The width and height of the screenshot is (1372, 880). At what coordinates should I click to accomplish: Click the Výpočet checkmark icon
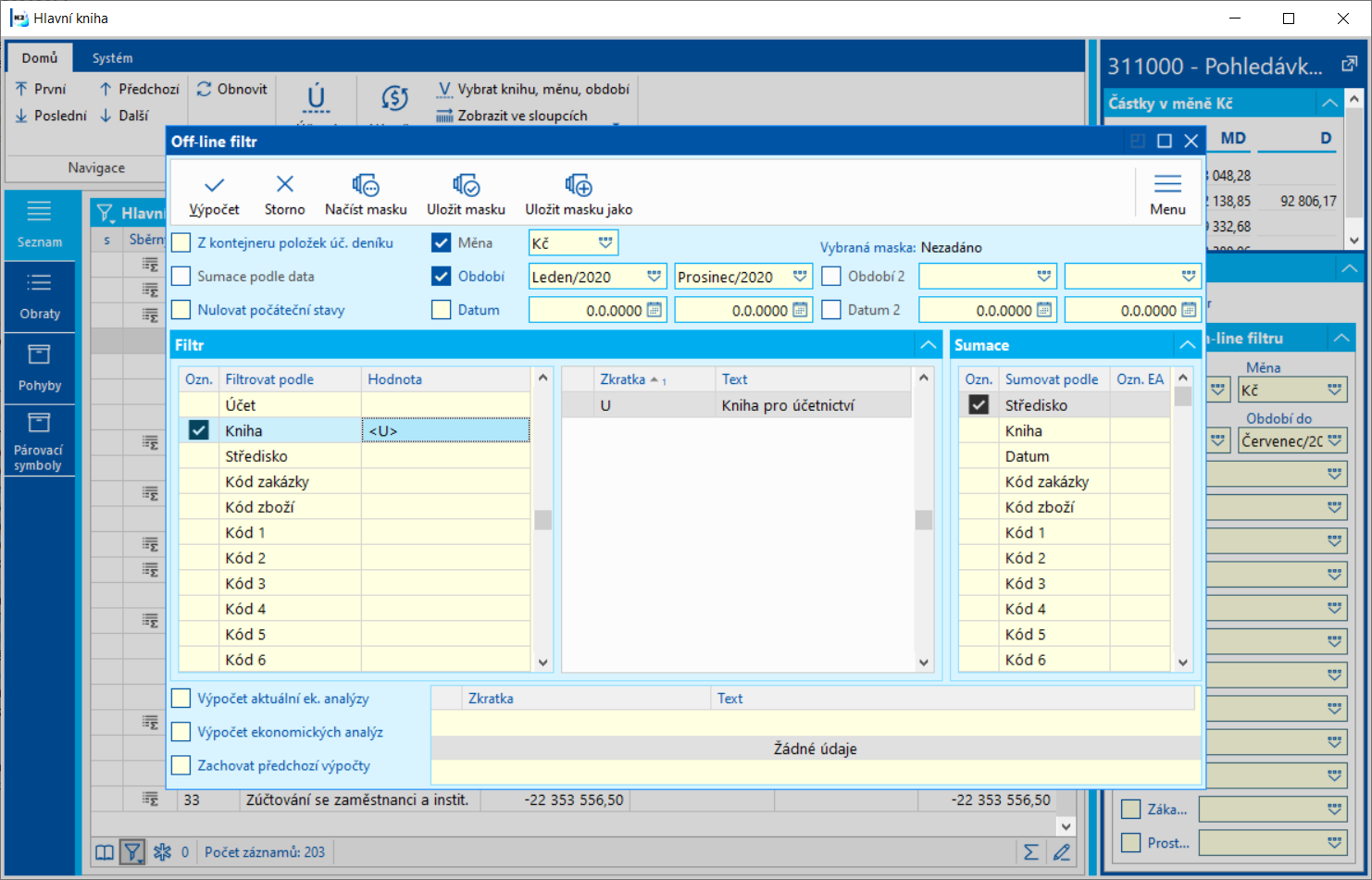[x=214, y=186]
